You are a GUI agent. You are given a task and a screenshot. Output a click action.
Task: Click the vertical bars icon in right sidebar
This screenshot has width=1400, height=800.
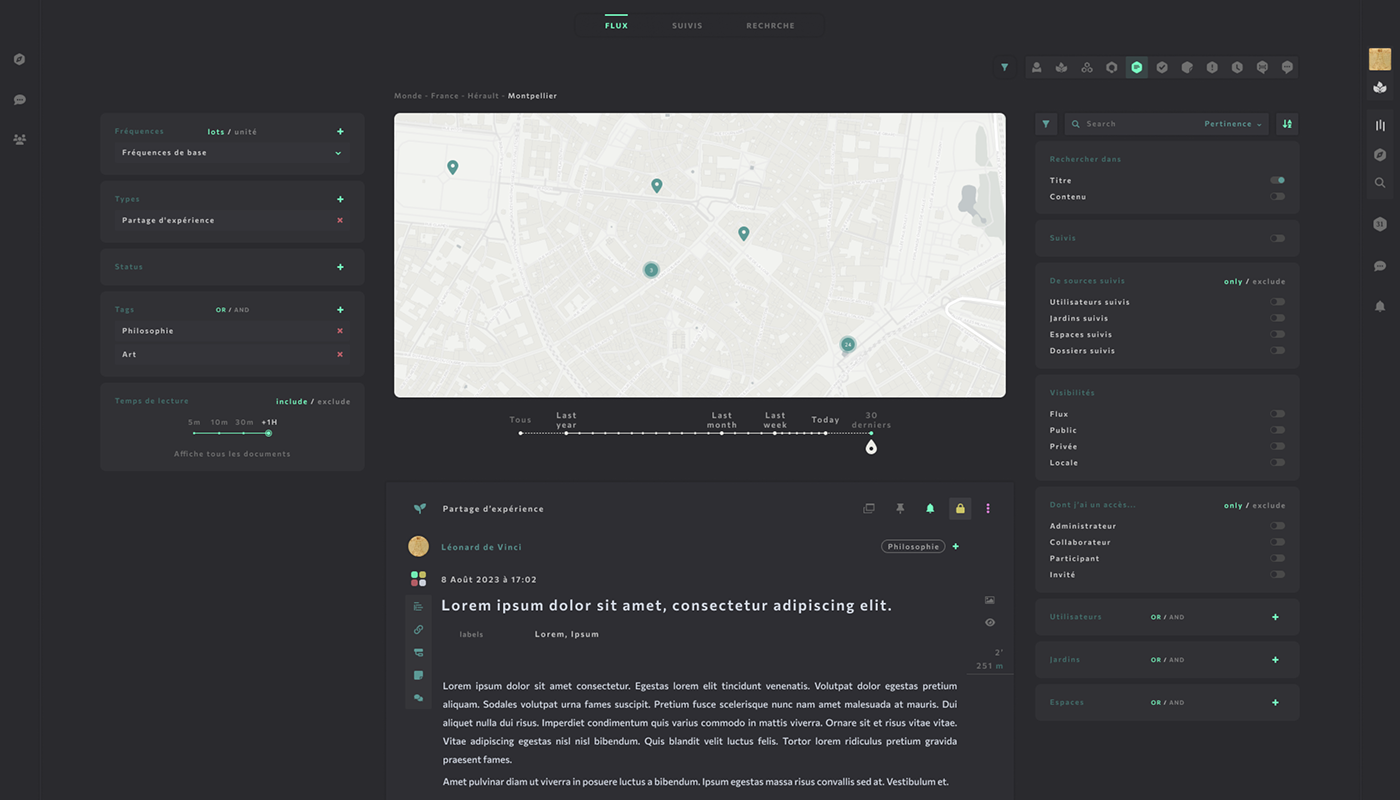coord(1380,125)
